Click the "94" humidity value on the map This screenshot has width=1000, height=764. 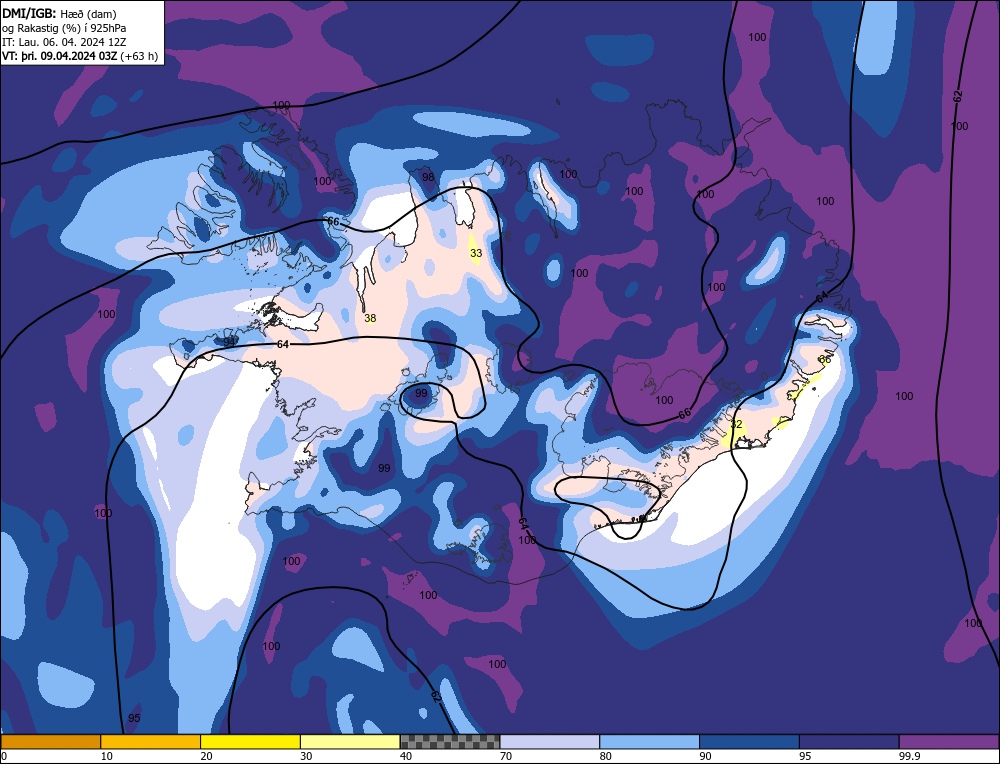coord(229,342)
